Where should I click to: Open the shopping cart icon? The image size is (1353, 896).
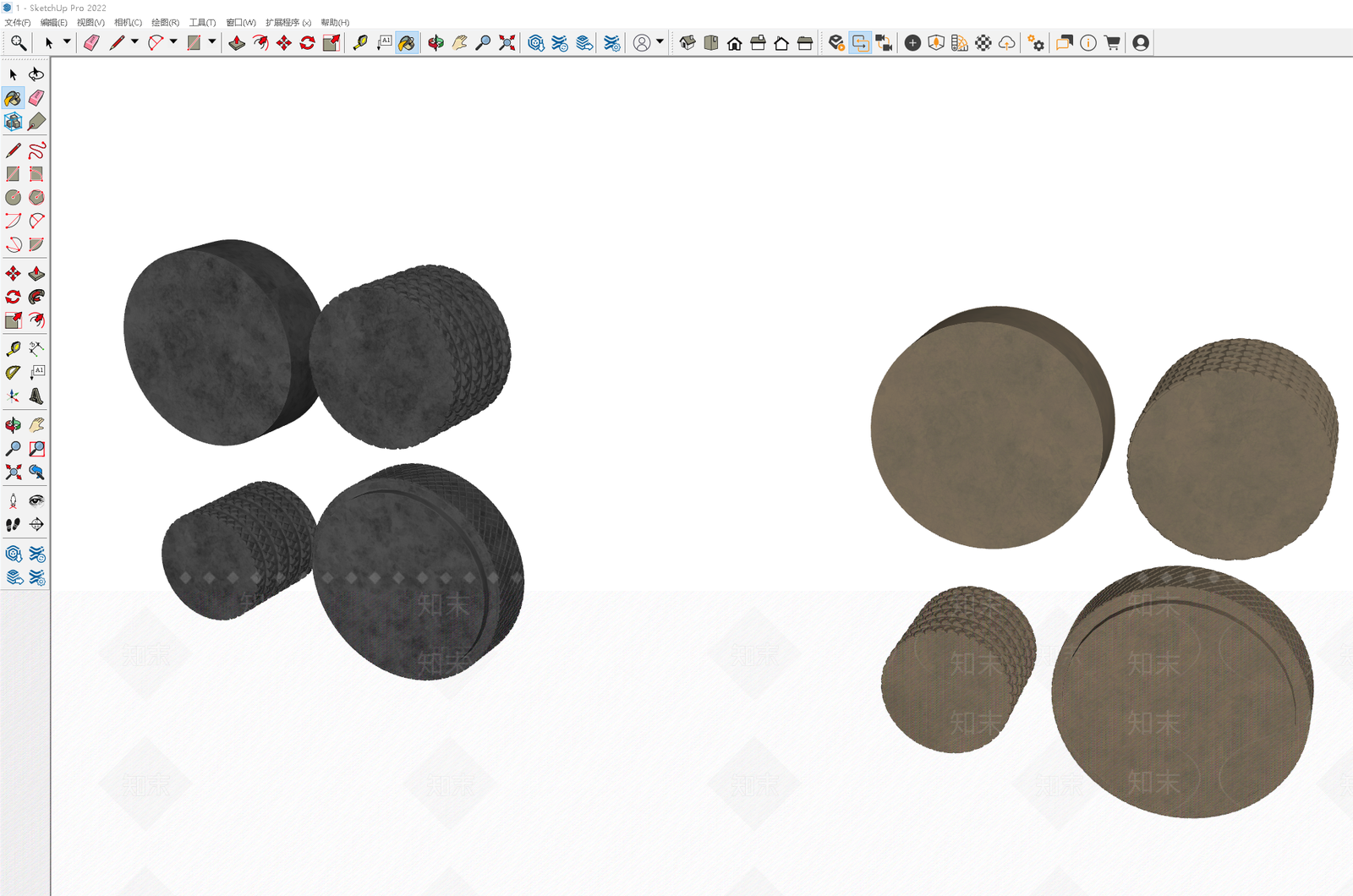[1112, 42]
